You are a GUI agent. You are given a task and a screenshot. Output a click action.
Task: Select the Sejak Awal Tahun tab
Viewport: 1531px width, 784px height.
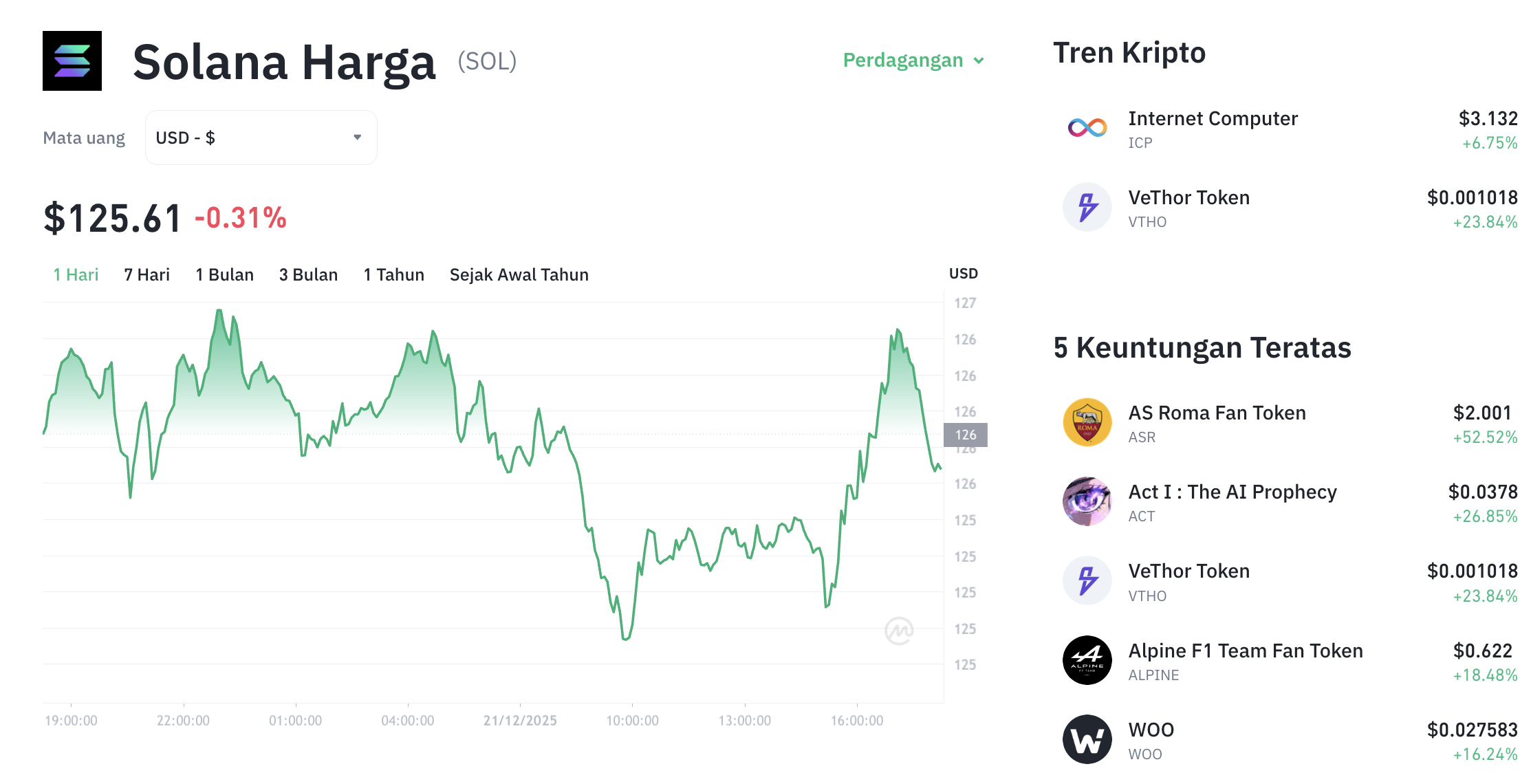coord(519,274)
